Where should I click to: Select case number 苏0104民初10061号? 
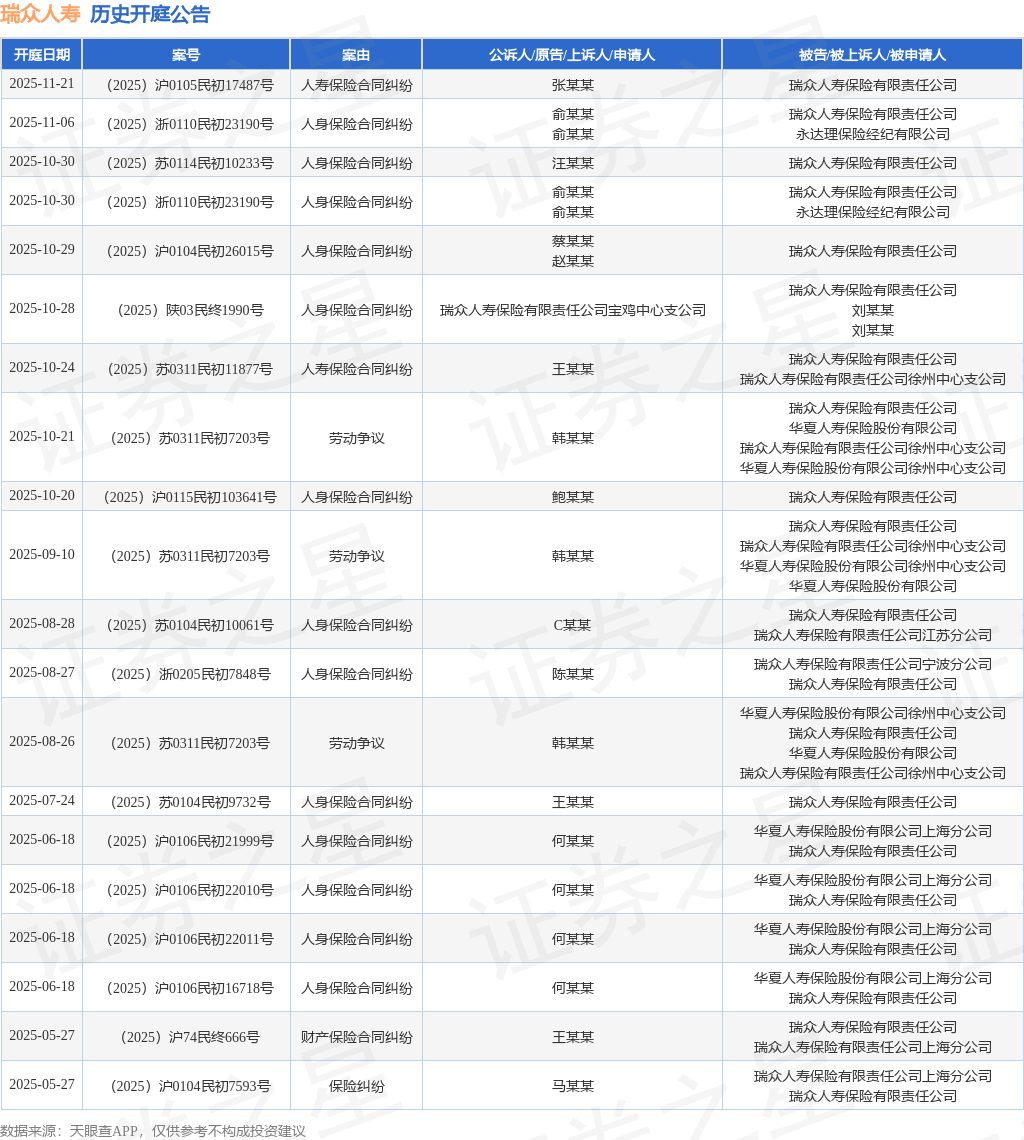190,625
